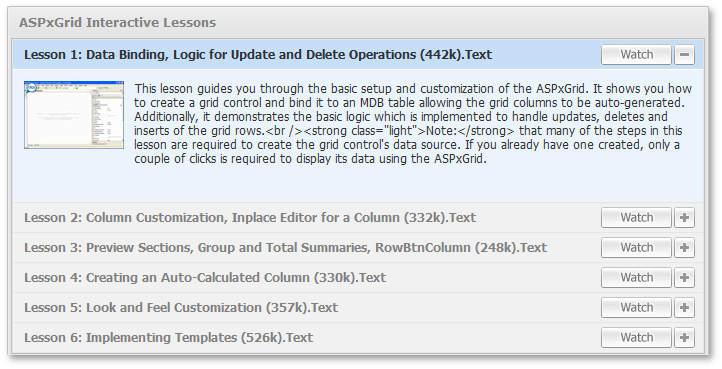This screenshot has width=722, height=369.
Task: Expand Lesson 3 using its plus icon
Action: 684,247
